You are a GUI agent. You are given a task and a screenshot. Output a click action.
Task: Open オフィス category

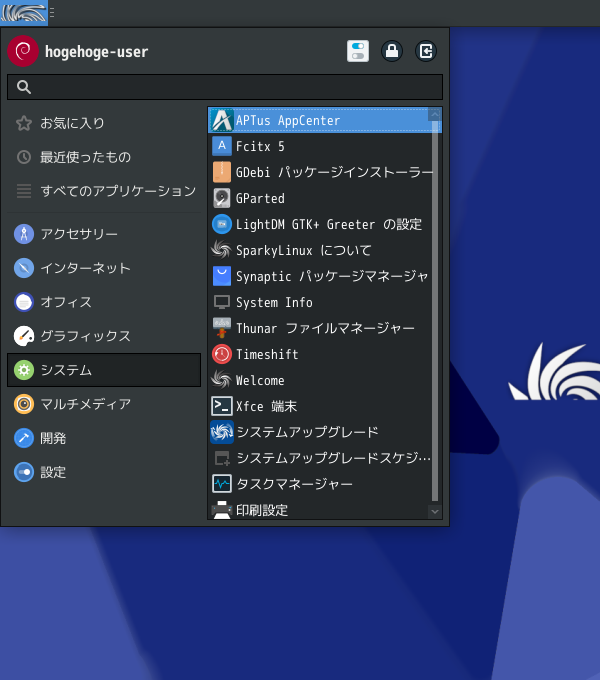(104, 302)
